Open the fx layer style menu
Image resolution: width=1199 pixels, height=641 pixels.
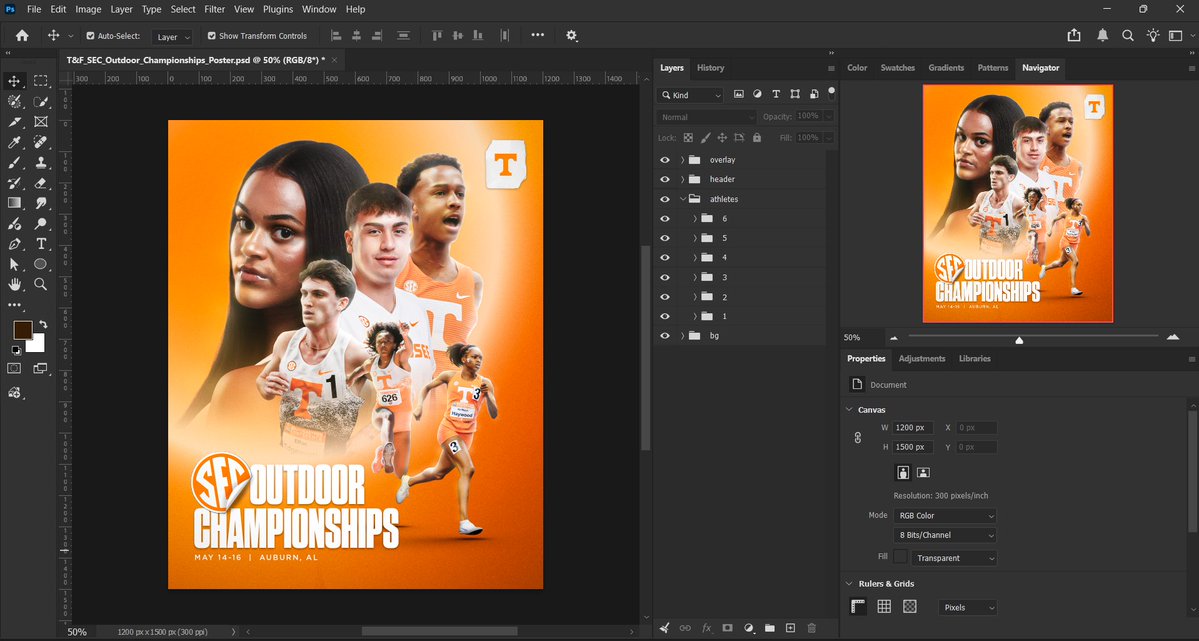[707, 628]
